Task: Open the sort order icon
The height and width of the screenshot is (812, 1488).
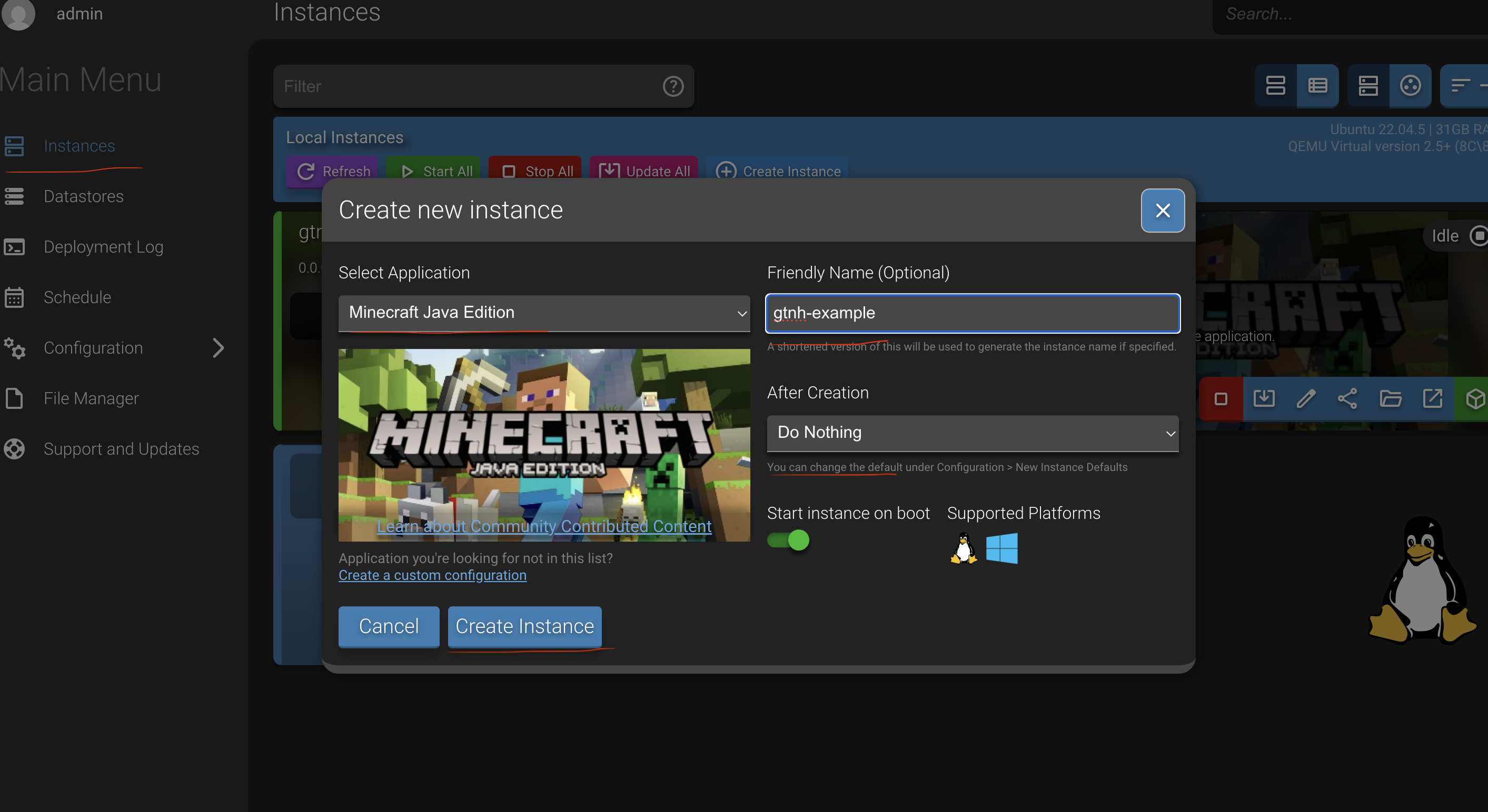Action: 1464,86
